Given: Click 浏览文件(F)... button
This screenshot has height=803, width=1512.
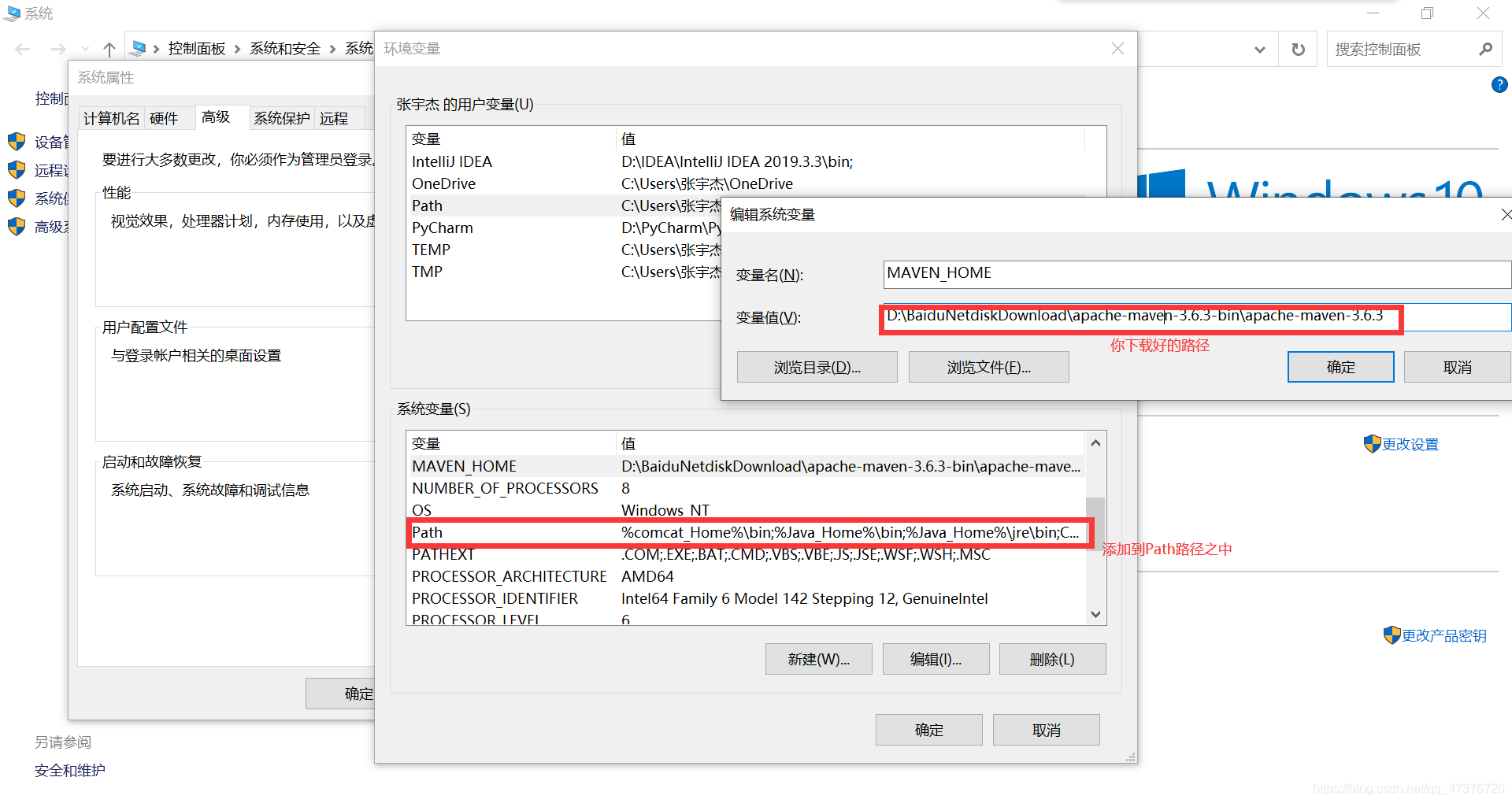Looking at the screenshot, I should [x=989, y=368].
